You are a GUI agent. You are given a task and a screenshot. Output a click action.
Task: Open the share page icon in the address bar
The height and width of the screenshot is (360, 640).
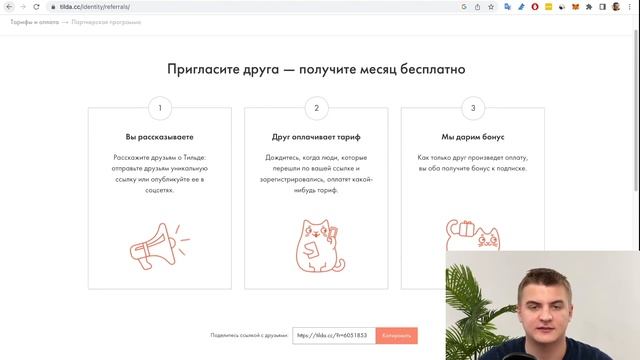click(x=477, y=7)
